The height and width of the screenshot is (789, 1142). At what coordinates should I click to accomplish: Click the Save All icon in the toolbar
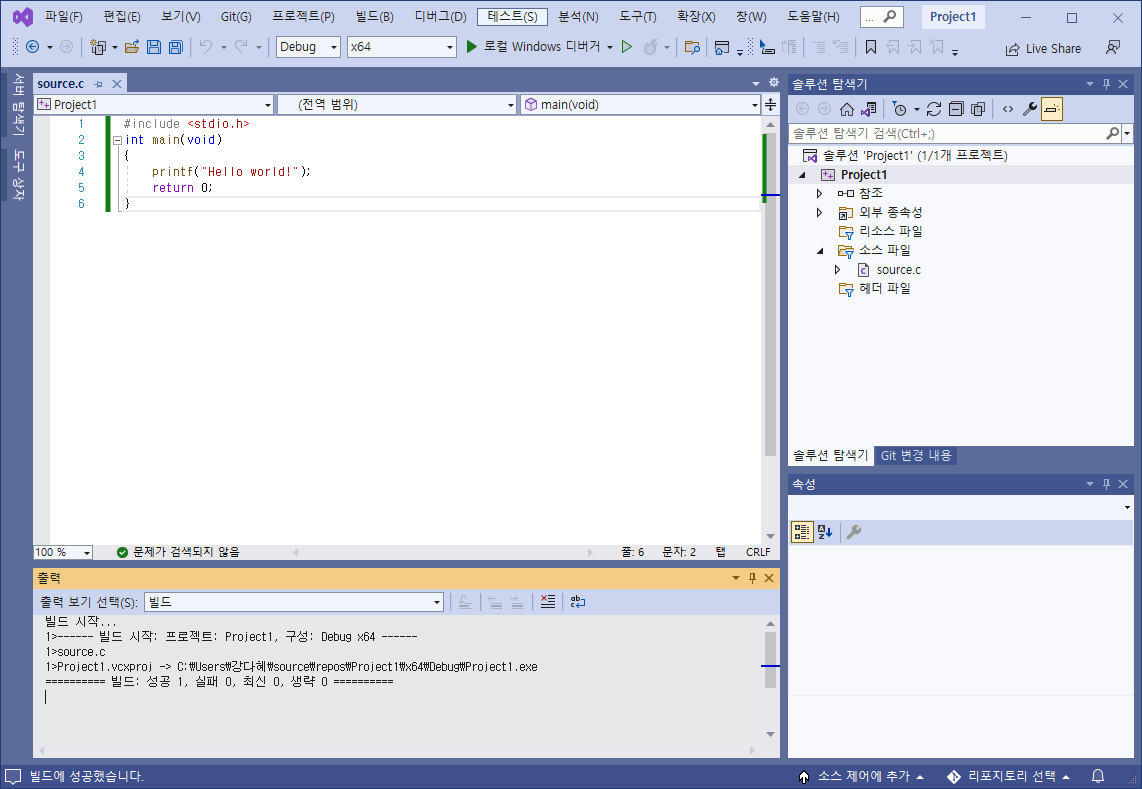(176, 47)
